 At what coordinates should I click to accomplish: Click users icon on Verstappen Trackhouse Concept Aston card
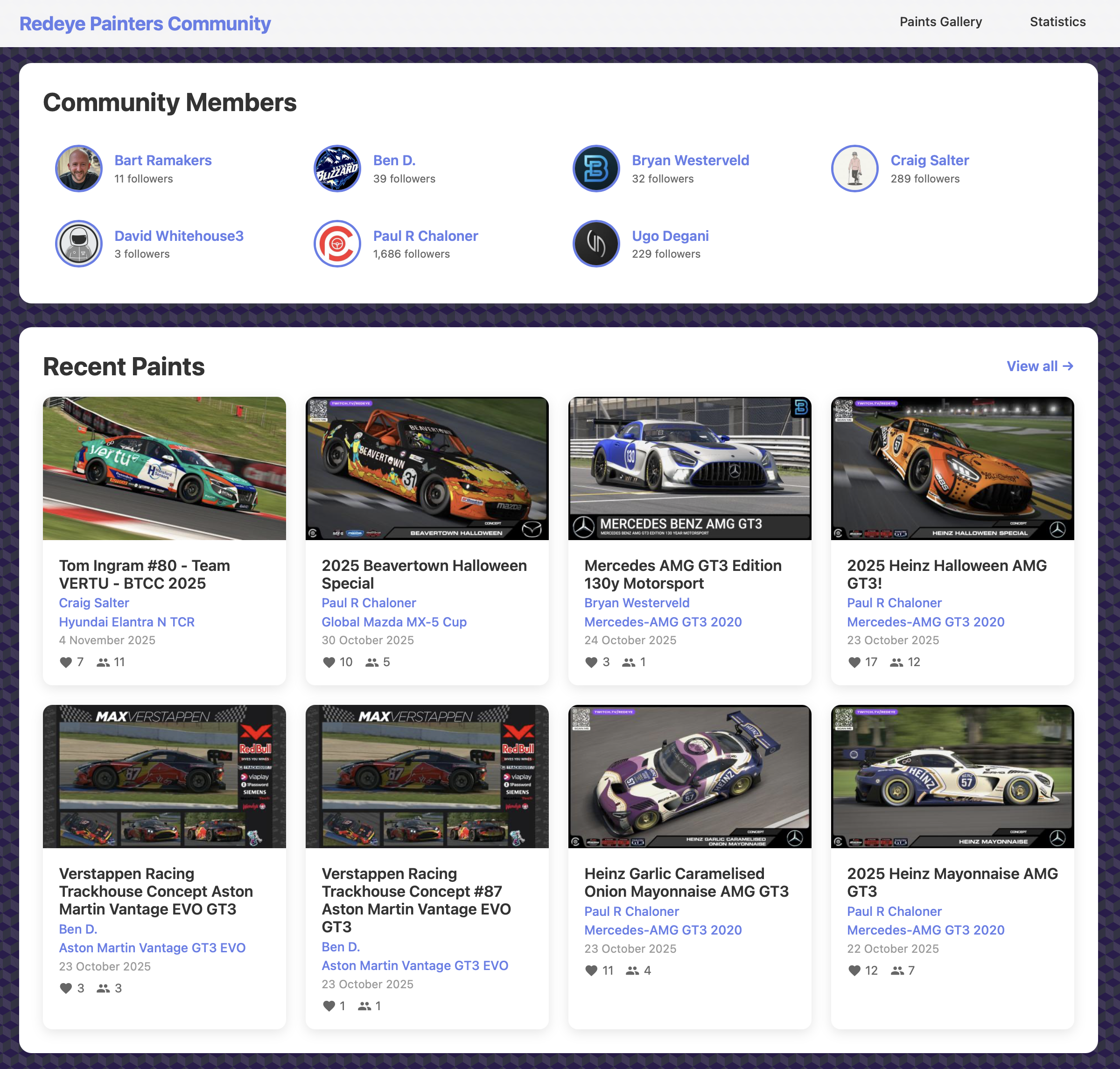pyautogui.click(x=103, y=988)
